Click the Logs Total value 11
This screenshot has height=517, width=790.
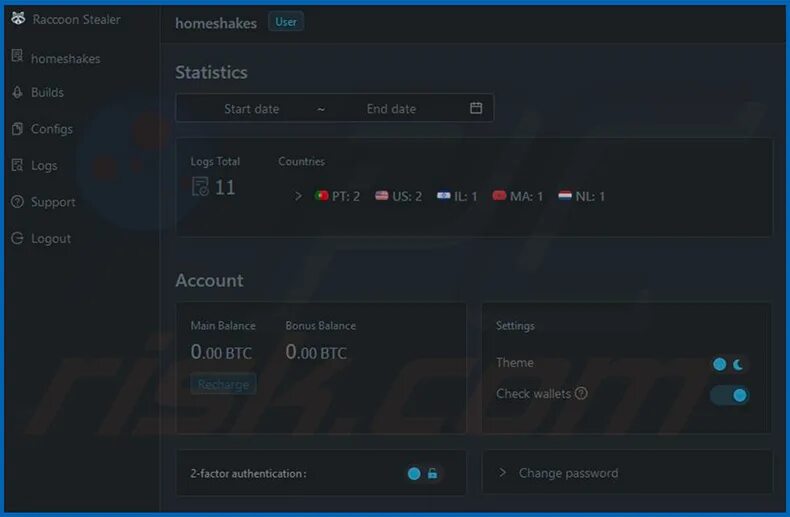[225, 187]
